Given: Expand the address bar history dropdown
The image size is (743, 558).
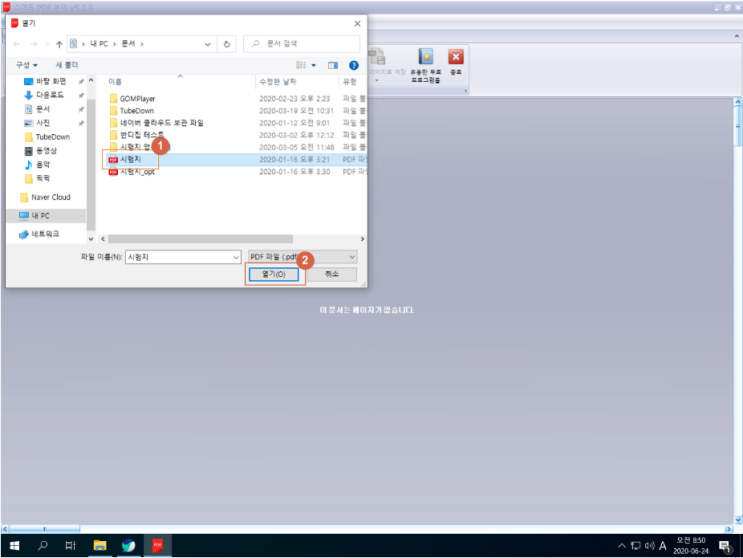Looking at the screenshot, I should coord(208,44).
